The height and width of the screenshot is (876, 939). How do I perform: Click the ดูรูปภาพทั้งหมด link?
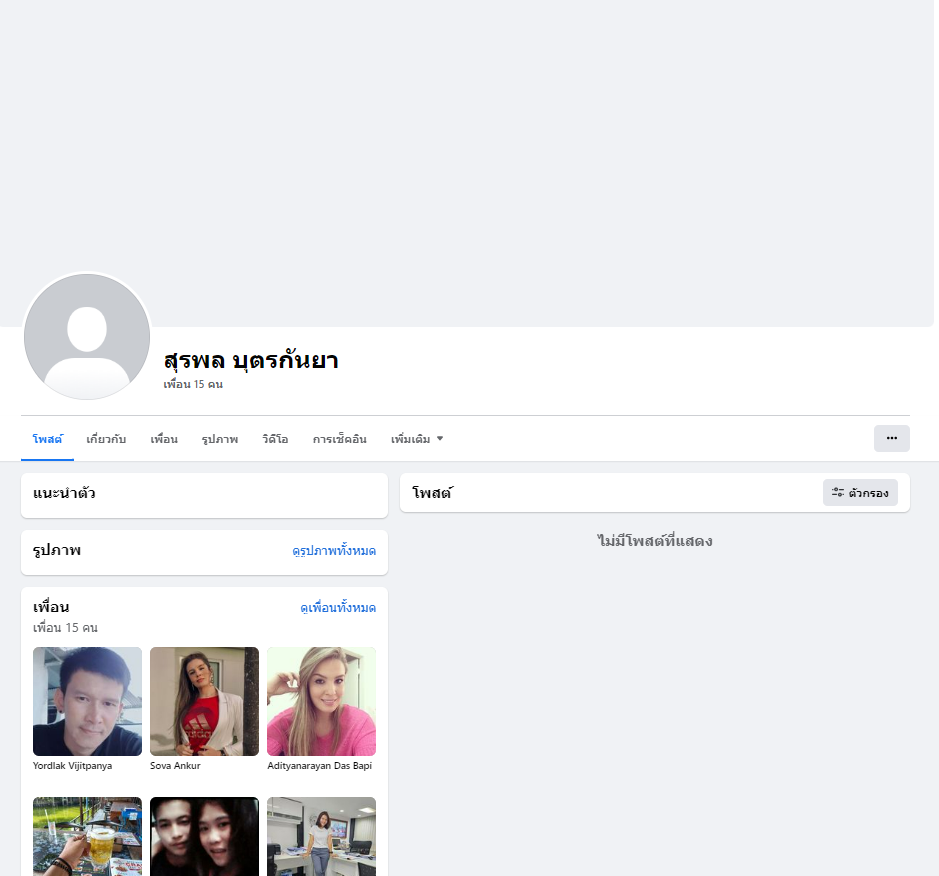tap(334, 550)
